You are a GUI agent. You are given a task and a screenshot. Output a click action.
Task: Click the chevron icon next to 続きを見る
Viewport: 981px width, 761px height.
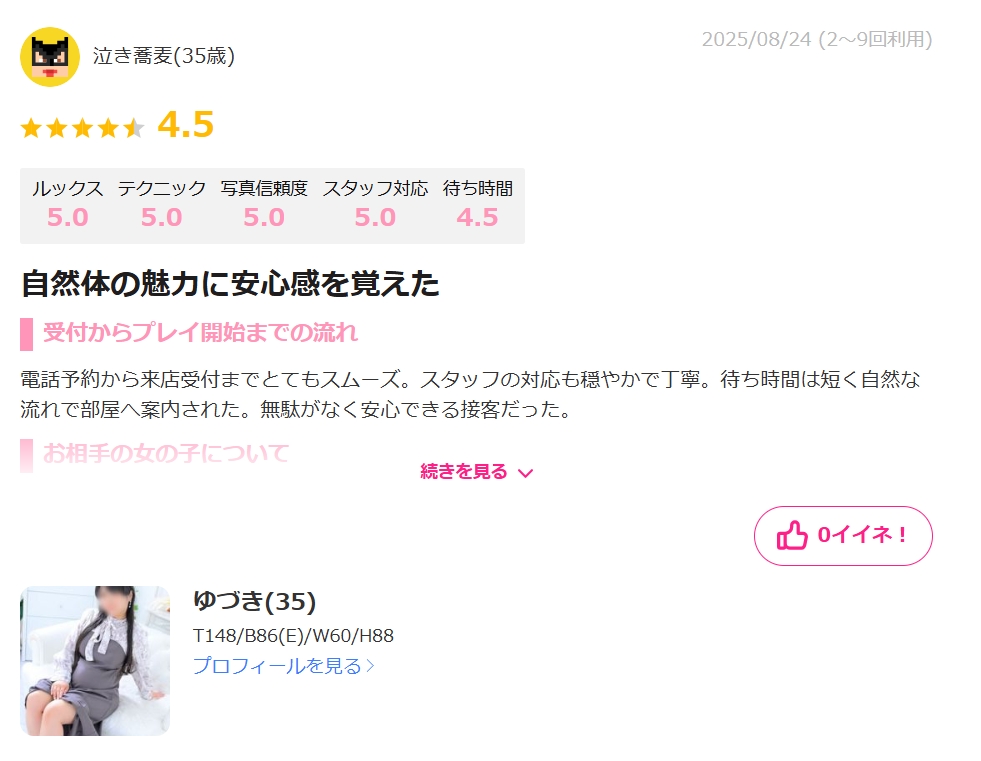click(526, 473)
